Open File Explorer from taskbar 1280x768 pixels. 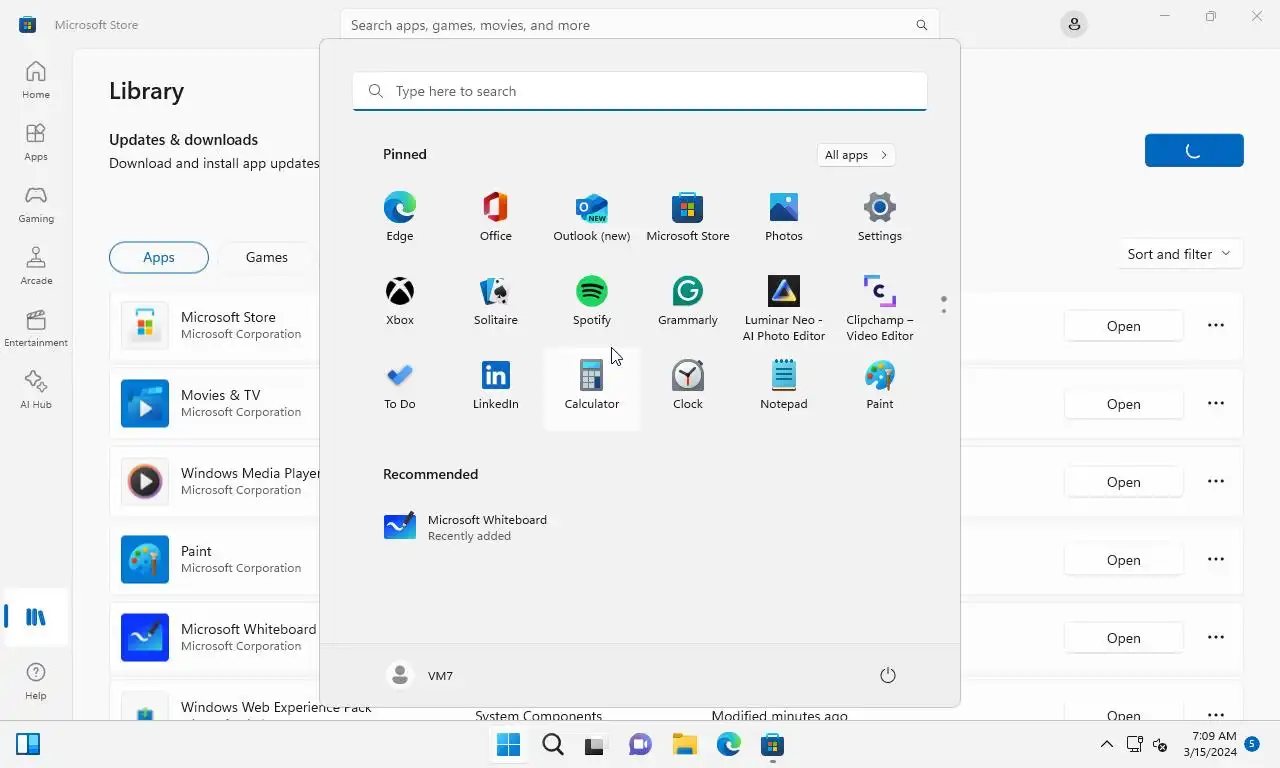(x=684, y=745)
